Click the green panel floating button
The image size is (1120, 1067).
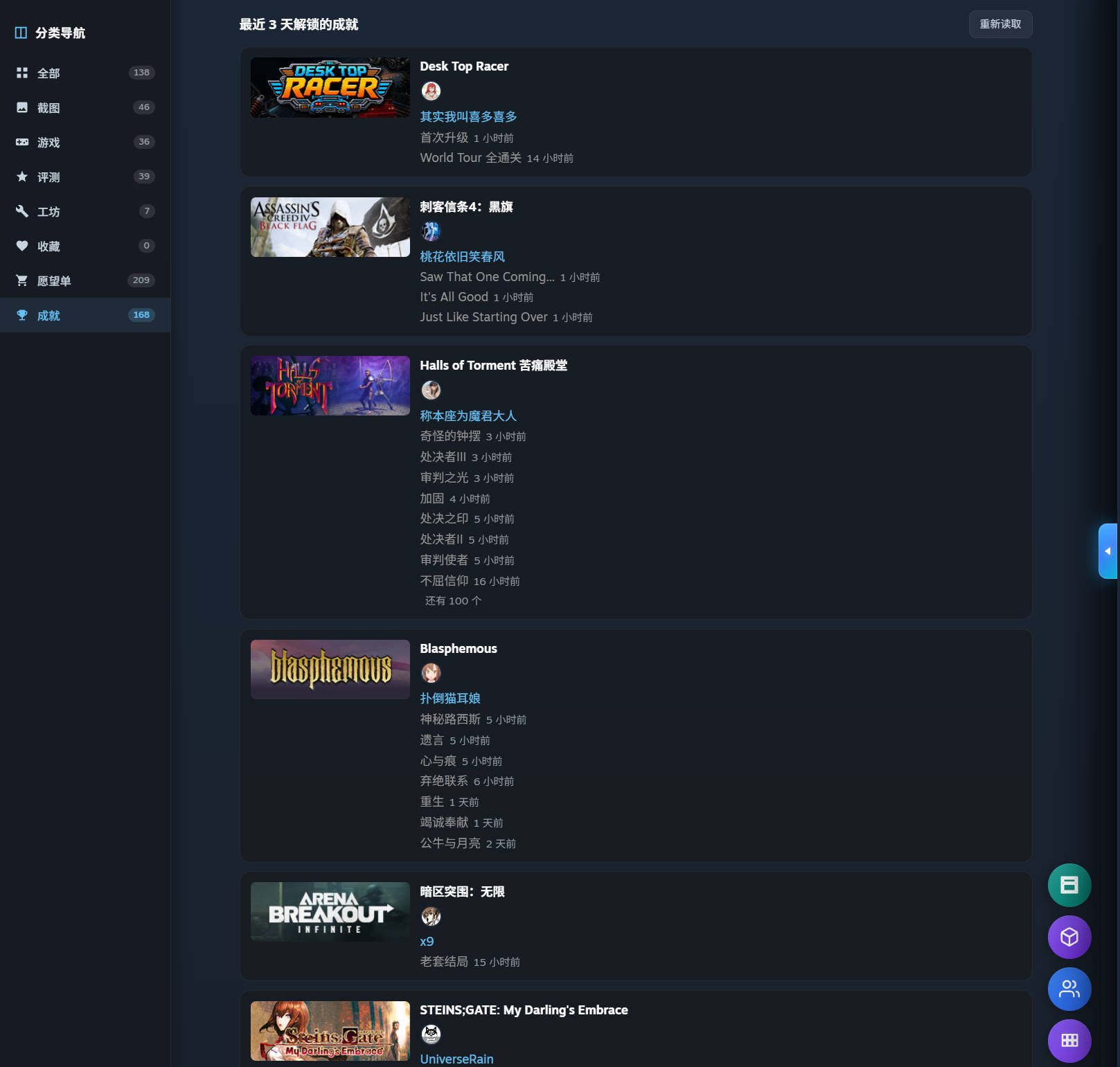click(1069, 885)
